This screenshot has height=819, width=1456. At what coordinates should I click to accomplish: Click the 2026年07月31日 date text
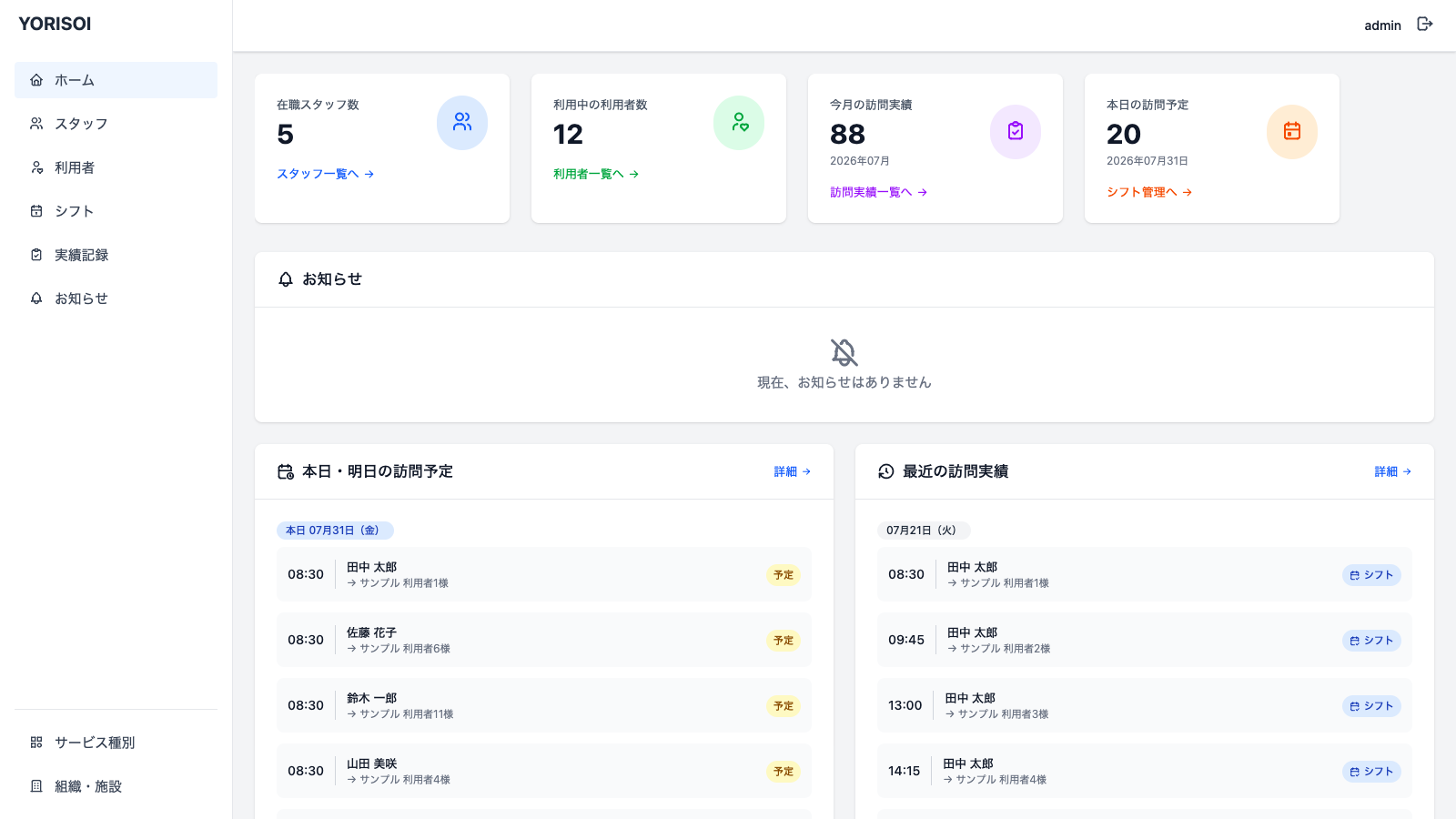pyautogui.click(x=1148, y=161)
